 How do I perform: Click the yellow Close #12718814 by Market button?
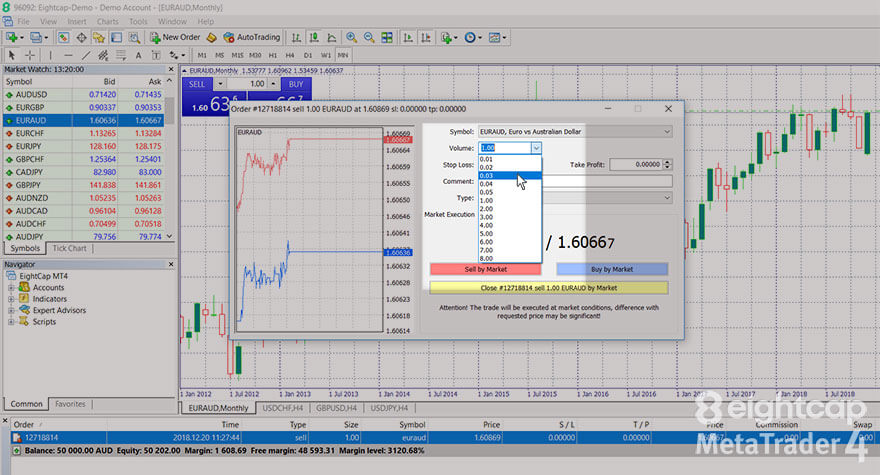coord(548,288)
